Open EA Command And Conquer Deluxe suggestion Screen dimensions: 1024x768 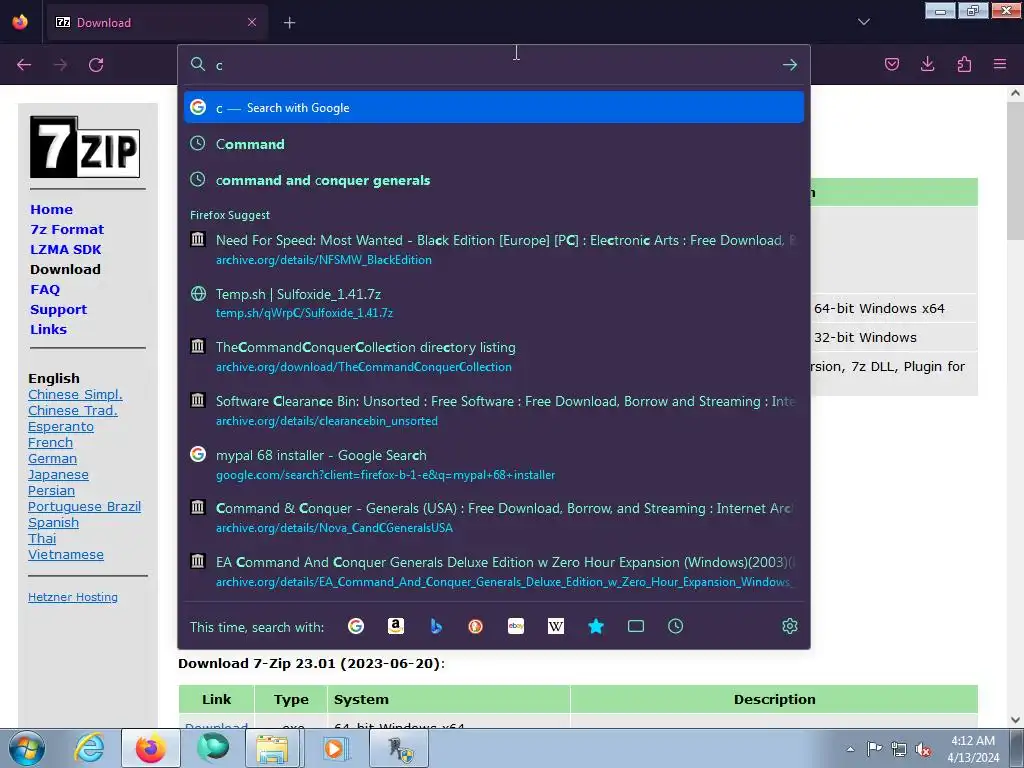click(494, 571)
